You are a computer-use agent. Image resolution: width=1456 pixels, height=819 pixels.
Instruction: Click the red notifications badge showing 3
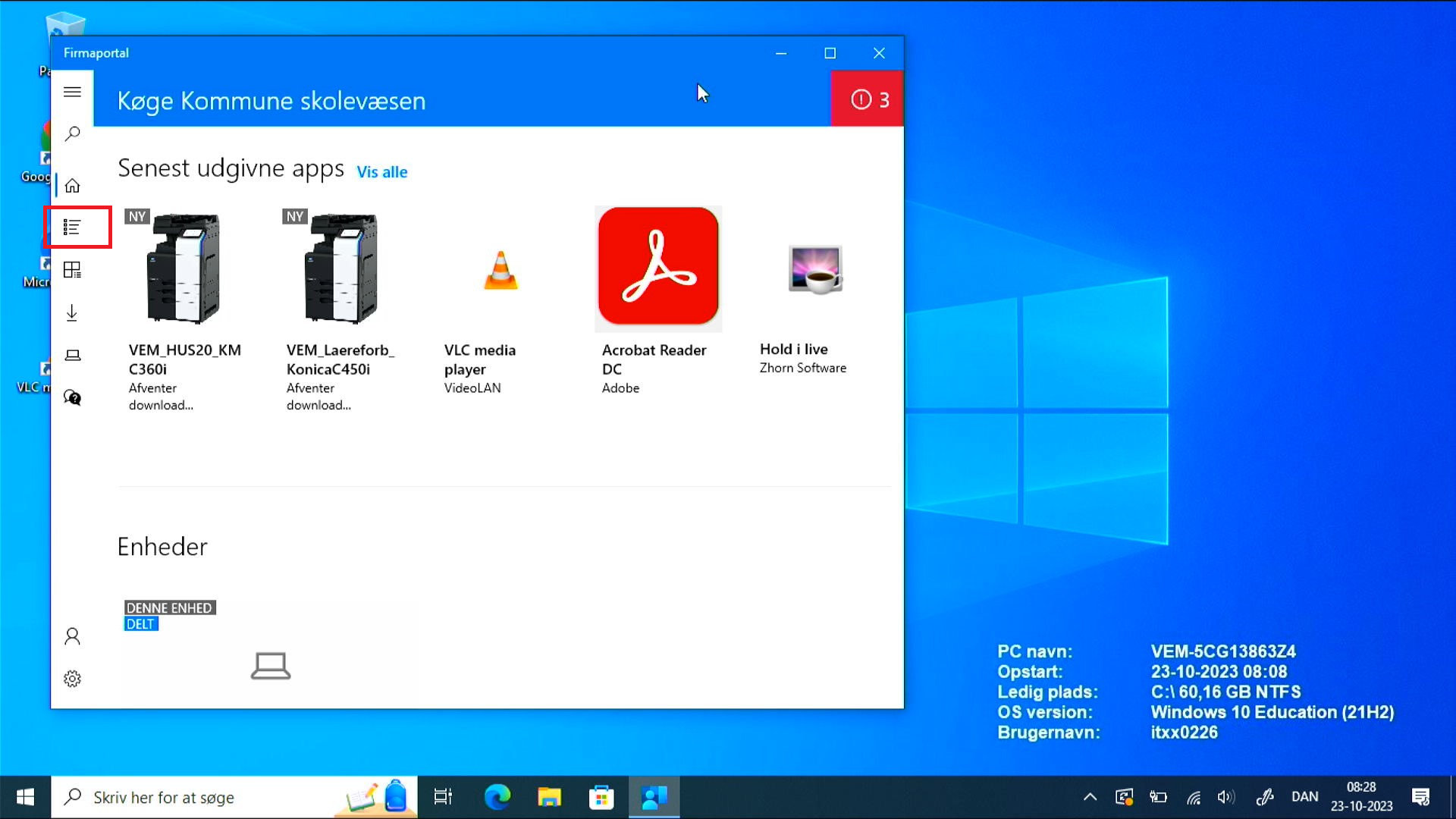click(x=868, y=99)
